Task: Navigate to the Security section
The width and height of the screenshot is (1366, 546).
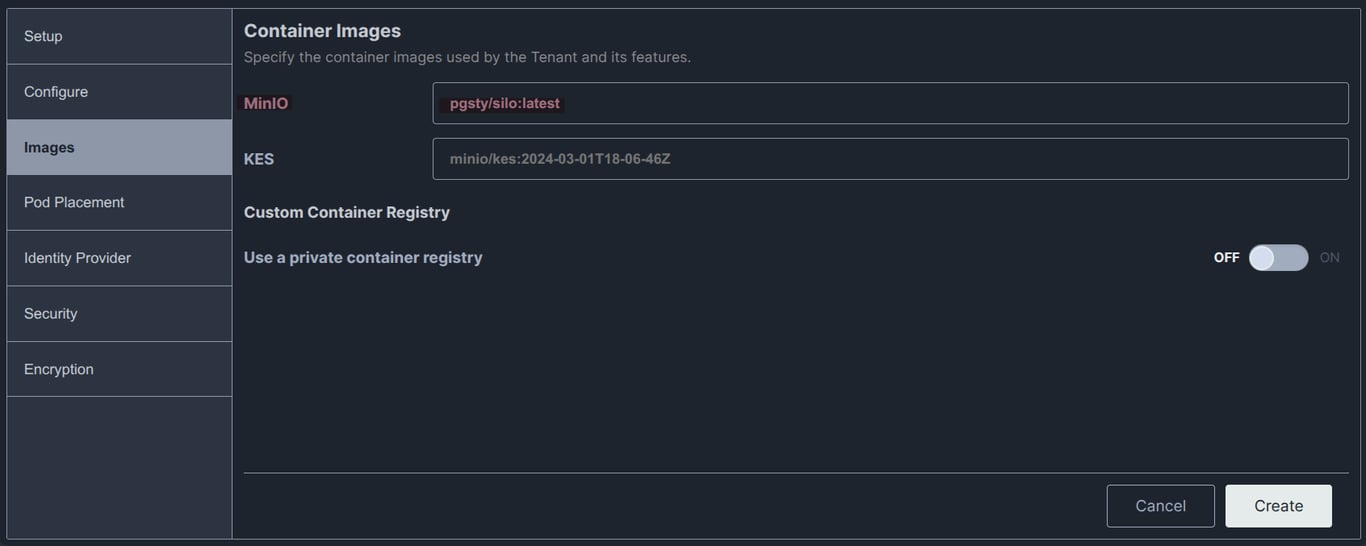Action: point(119,314)
